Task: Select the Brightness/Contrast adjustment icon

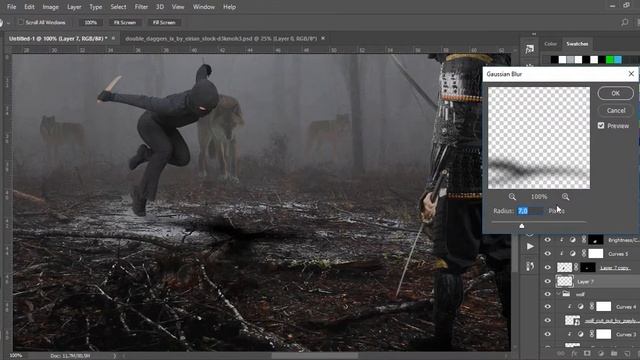Action: (x=573, y=240)
